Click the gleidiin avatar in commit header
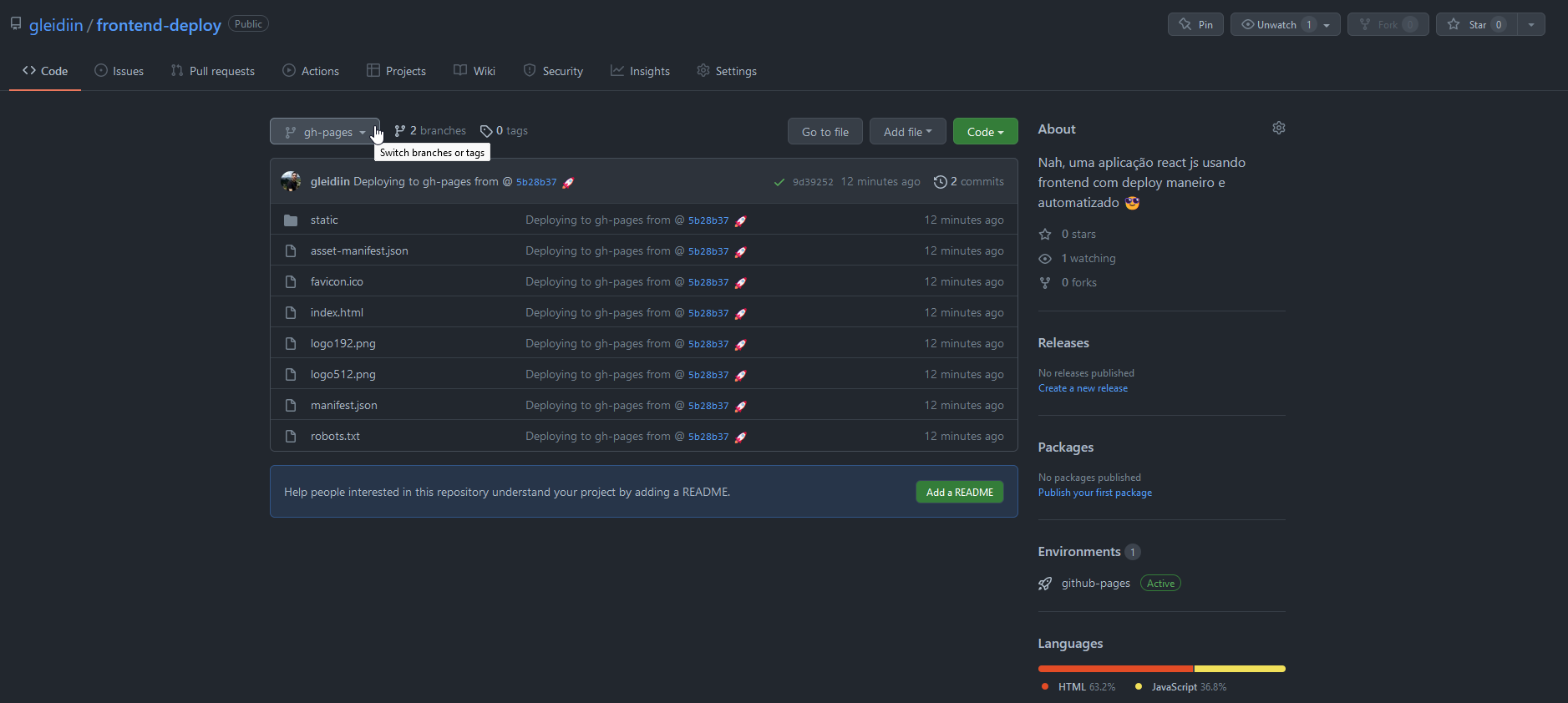The image size is (1568, 703). 291,181
